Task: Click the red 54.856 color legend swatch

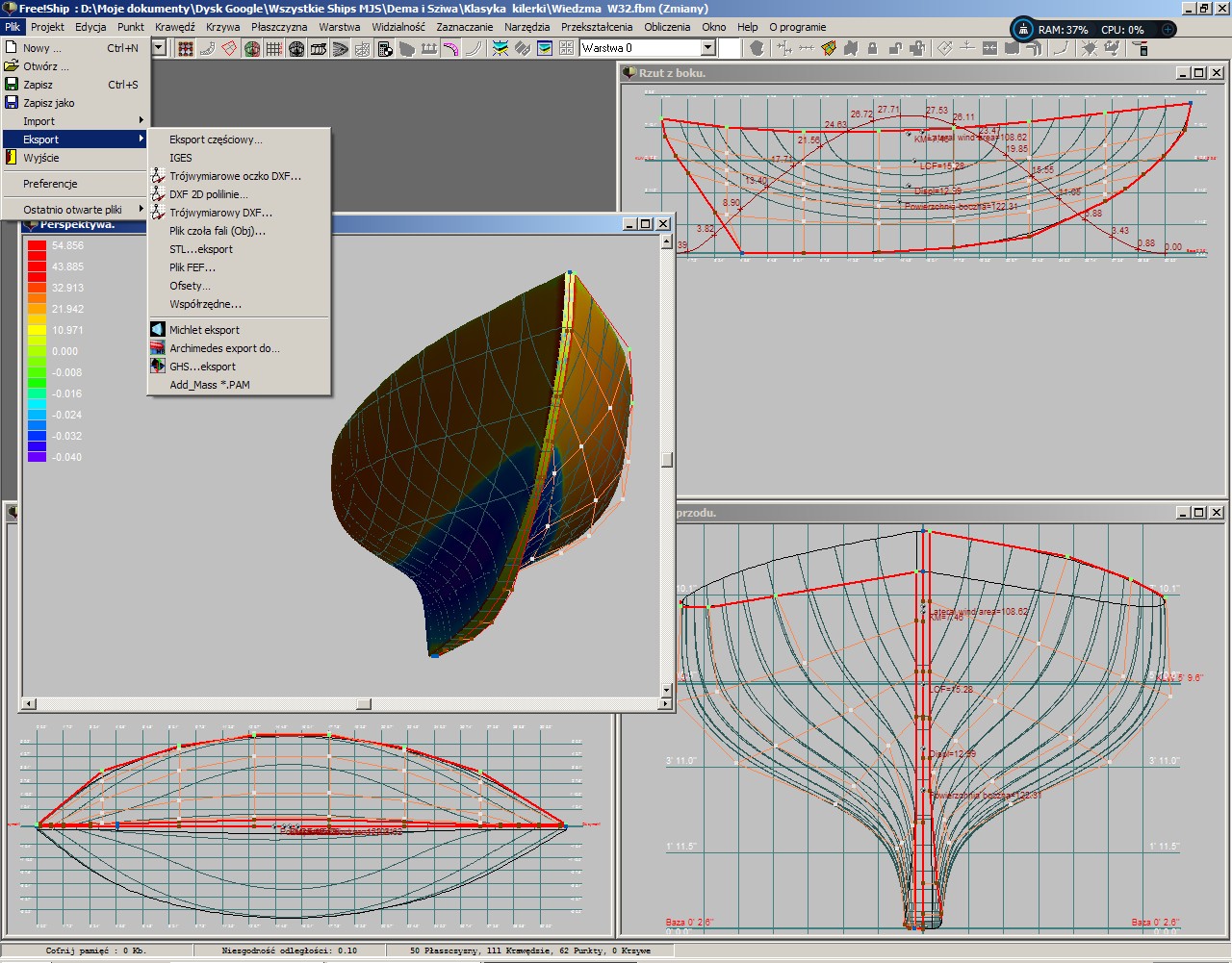Action: pyautogui.click(x=37, y=246)
